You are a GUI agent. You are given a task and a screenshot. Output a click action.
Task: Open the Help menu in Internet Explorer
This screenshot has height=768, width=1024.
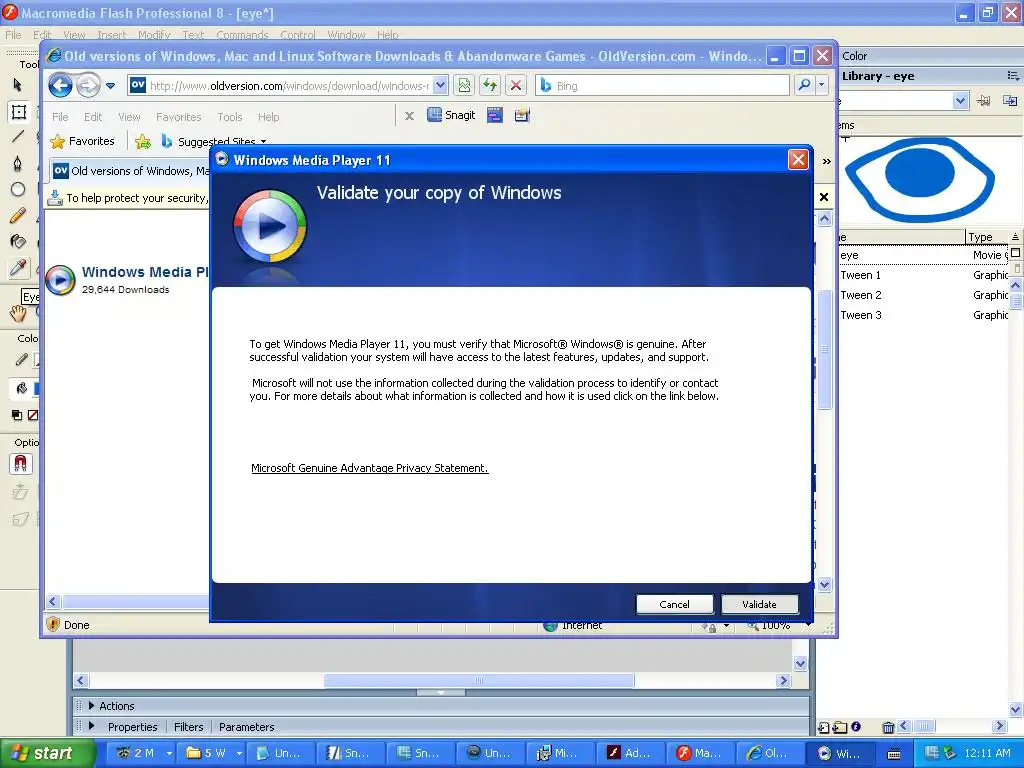point(268,117)
